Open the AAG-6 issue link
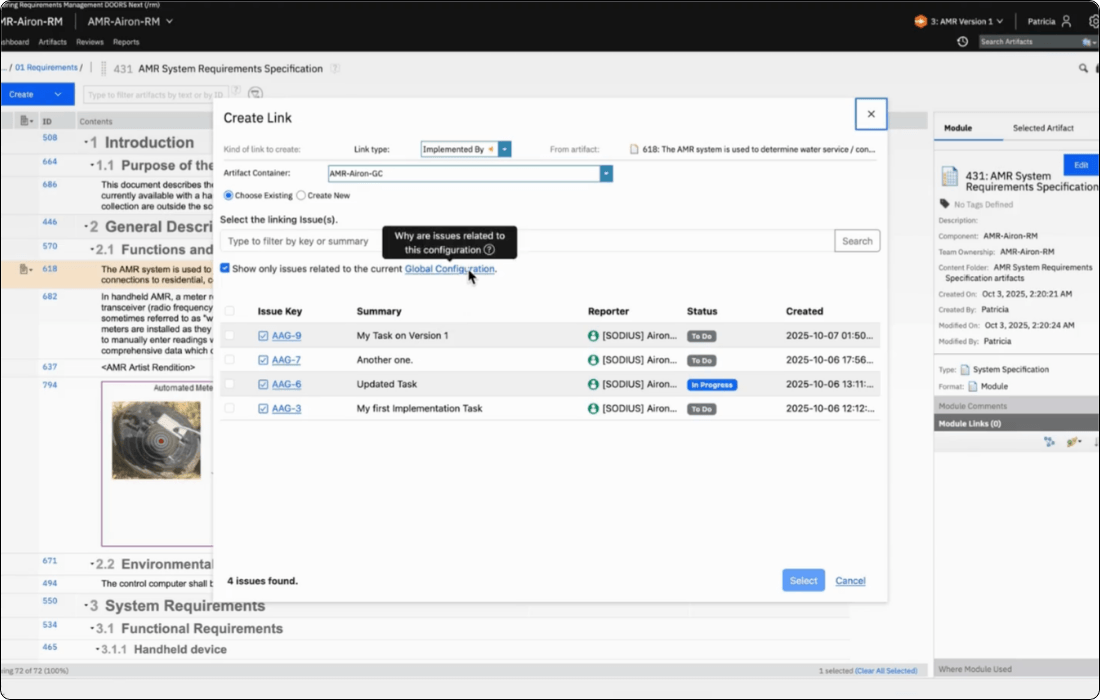 [286, 384]
